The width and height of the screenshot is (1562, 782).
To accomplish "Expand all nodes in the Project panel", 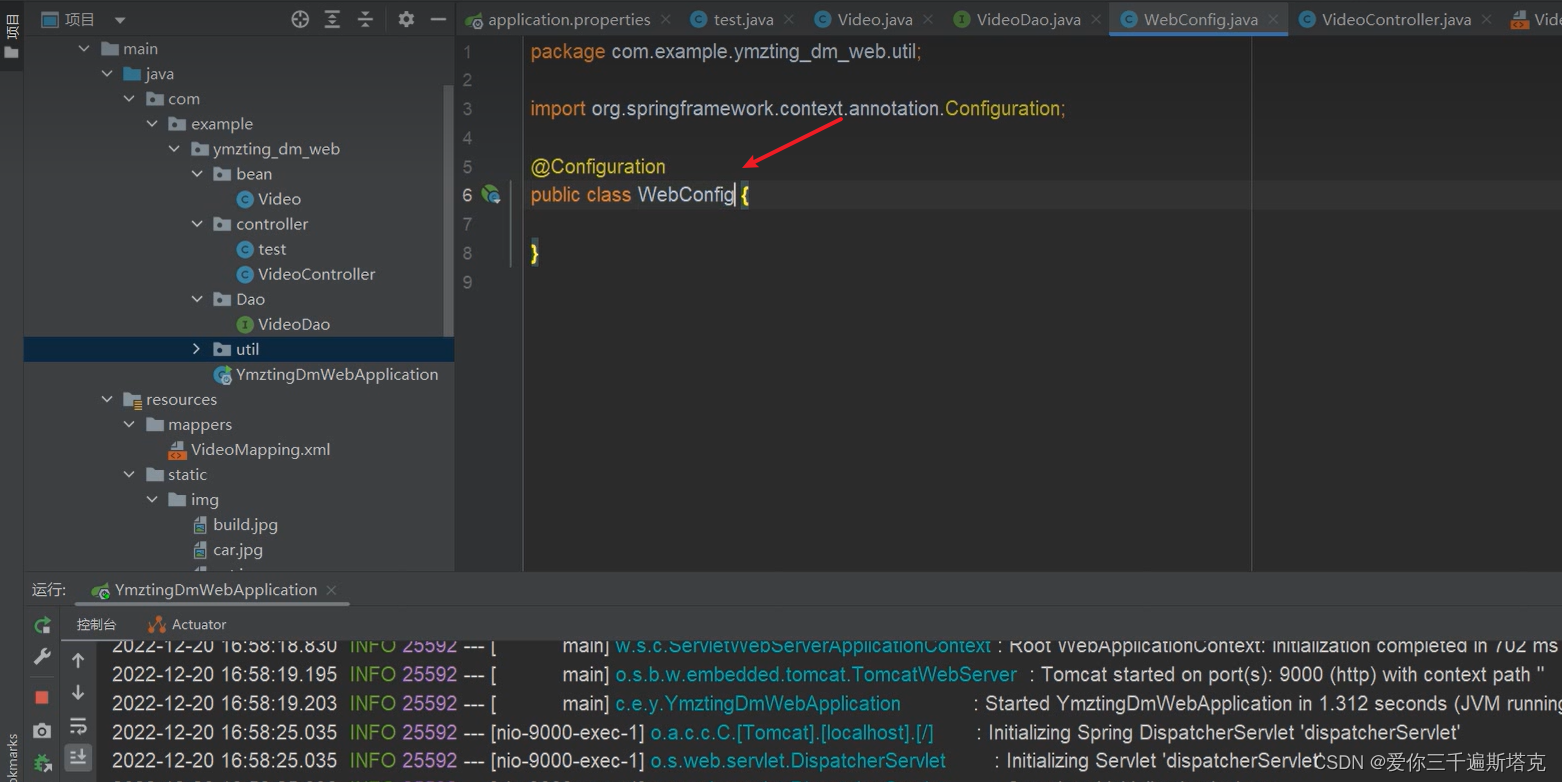I will (331, 18).
